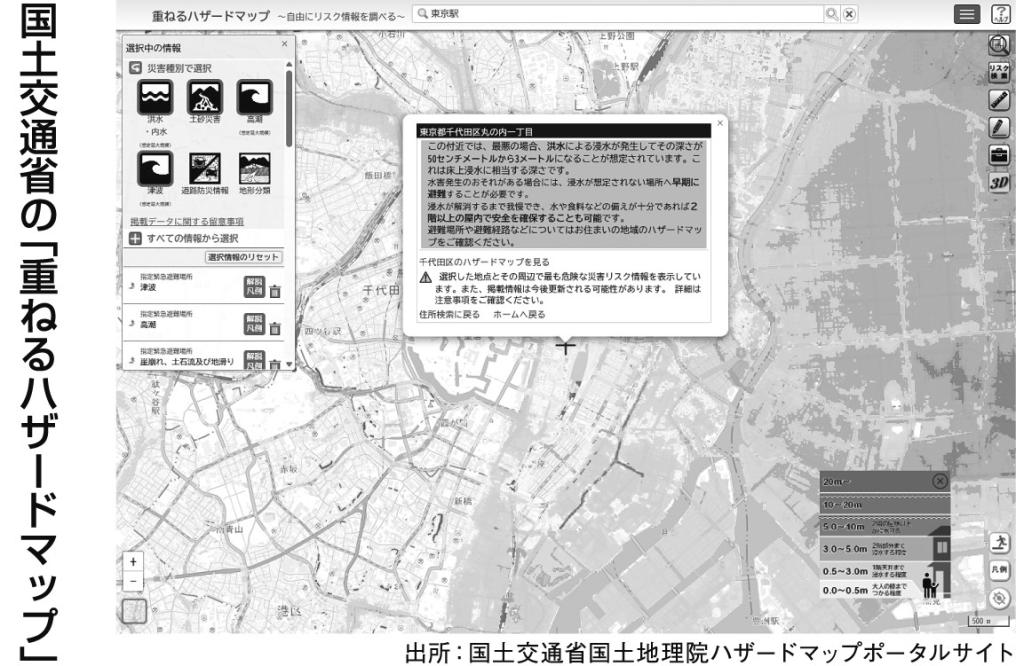Open the hamburger menu in header
1024x666 pixels.
pos(969,16)
